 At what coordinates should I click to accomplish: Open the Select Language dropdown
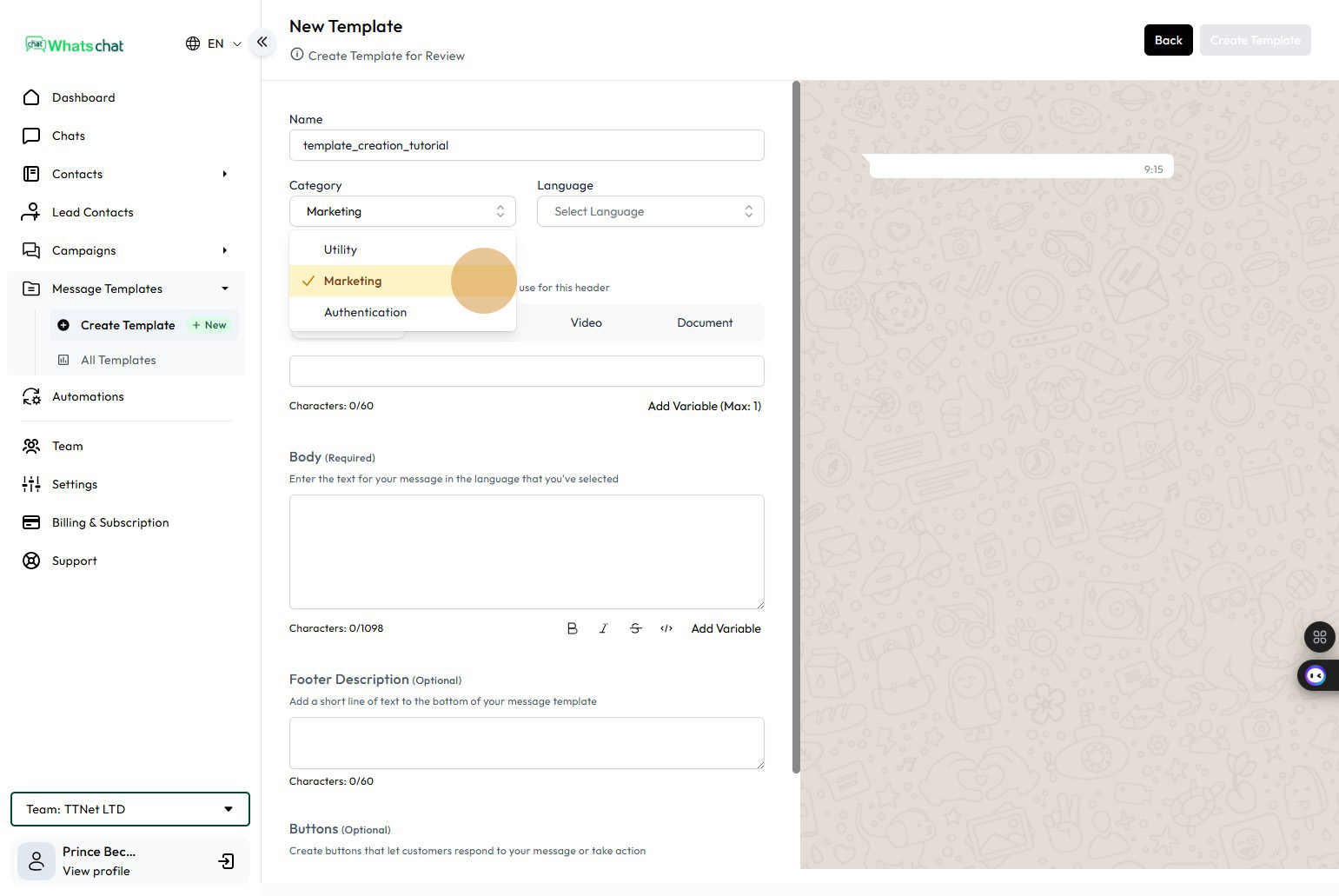(650, 211)
